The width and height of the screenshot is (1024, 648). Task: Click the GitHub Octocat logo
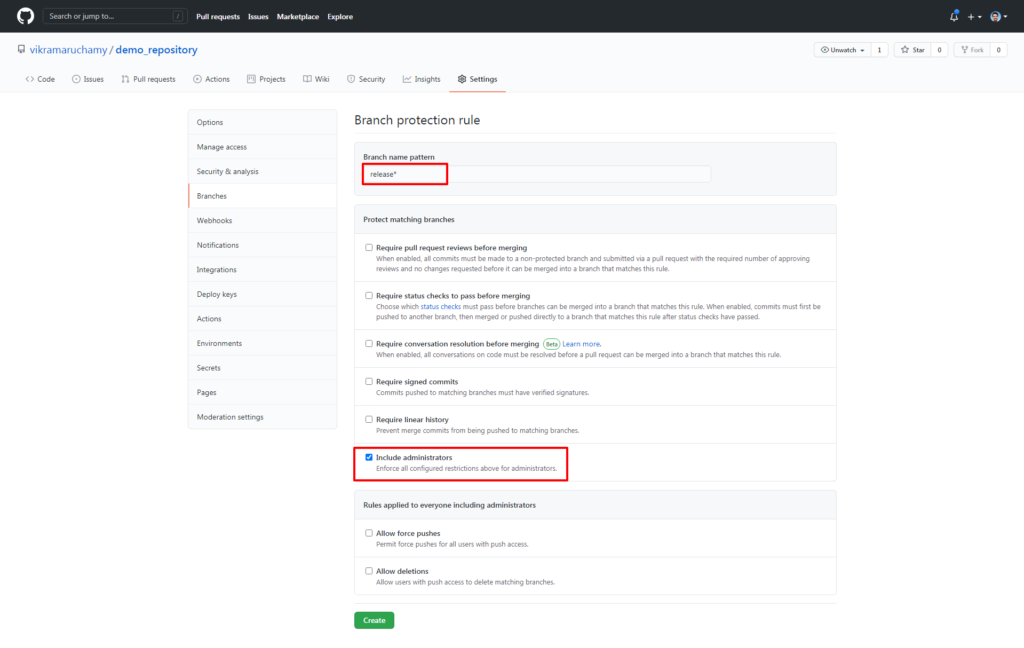click(x=25, y=16)
